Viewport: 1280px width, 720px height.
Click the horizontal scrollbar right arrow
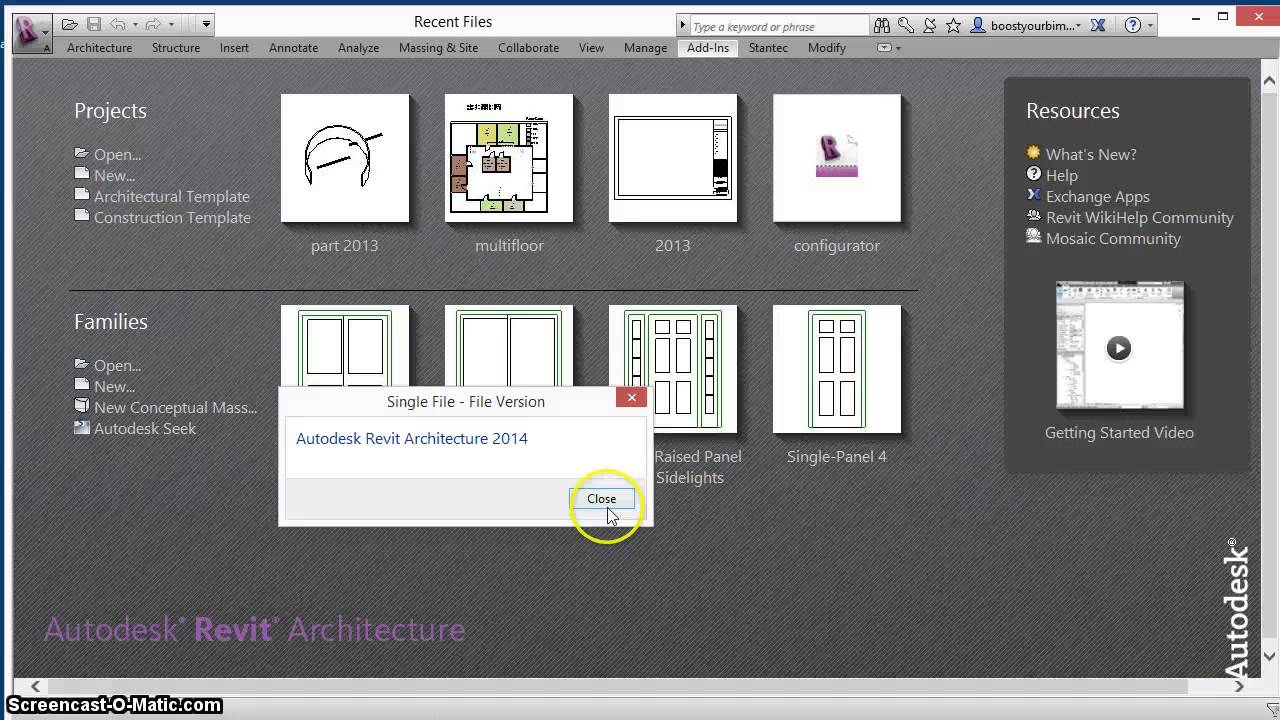click(x=1240, y=686)
